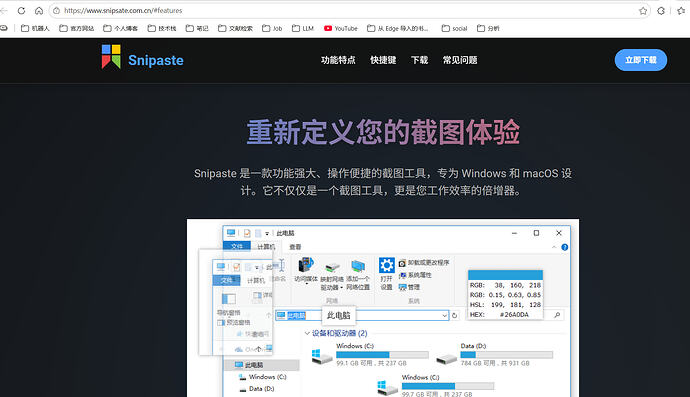
Task: Reload the page with the refresh icon
Action: 21,11
